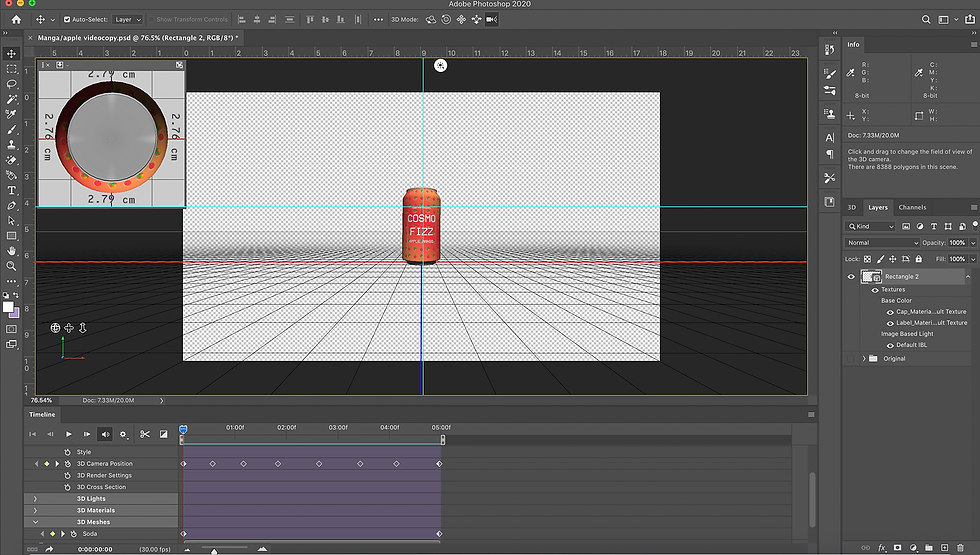Viewport: 980px width, 555px height.
Task: Open the Normal blend mode dropdown
Action: point(882,242)
